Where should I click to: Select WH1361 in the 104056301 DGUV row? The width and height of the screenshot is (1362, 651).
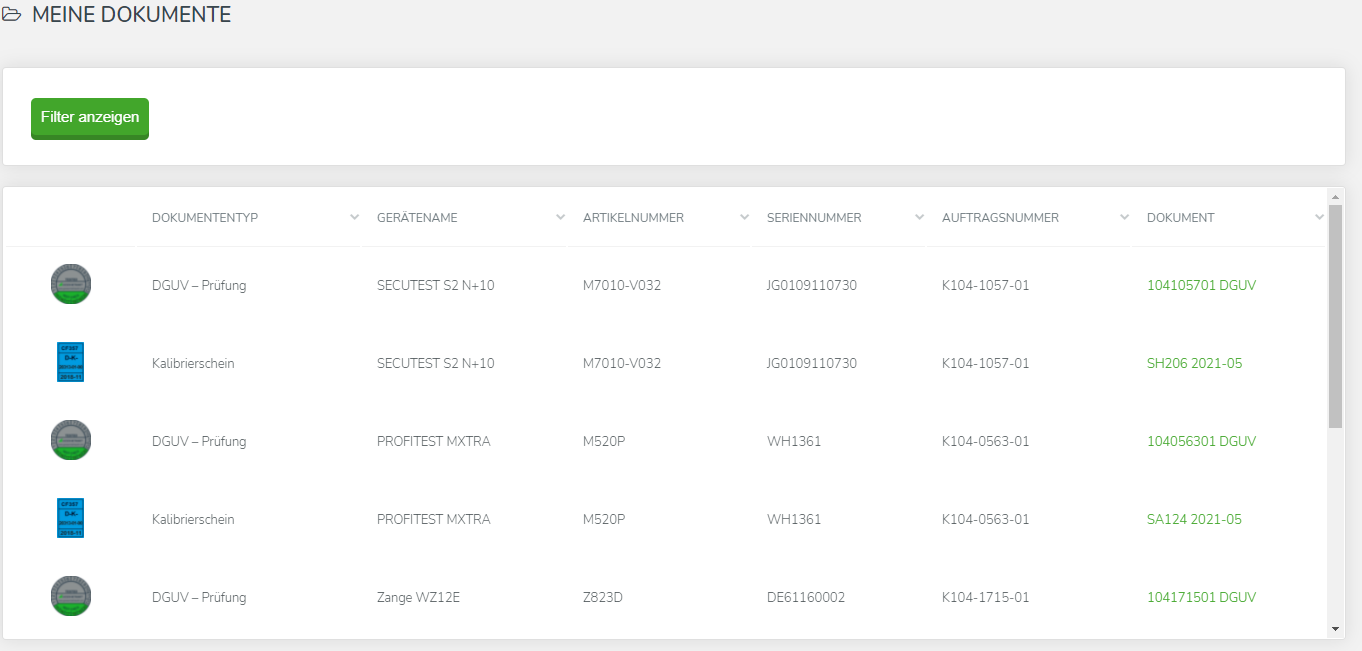[794, 441]
